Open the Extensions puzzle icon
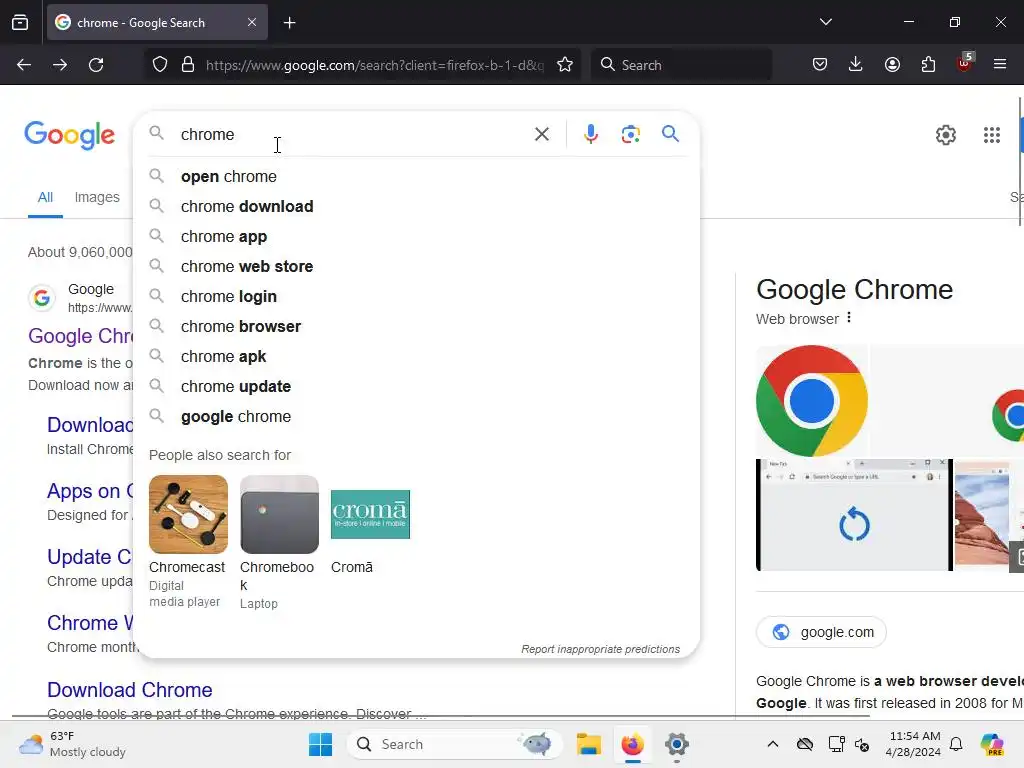Viewport: 1024px width, 768px height. (928, 65)
